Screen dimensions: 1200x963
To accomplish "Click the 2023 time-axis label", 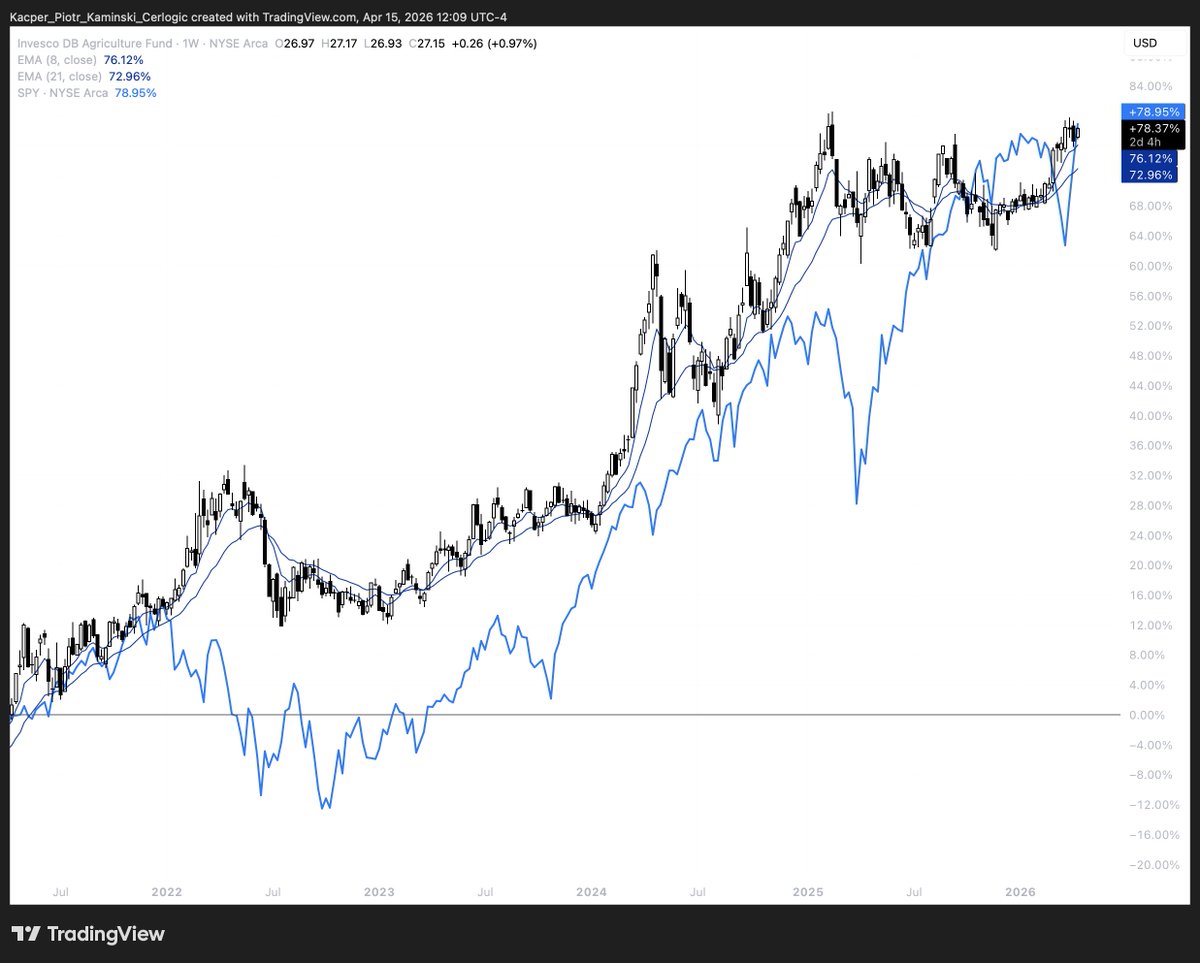I will click(x=378, y=891).
